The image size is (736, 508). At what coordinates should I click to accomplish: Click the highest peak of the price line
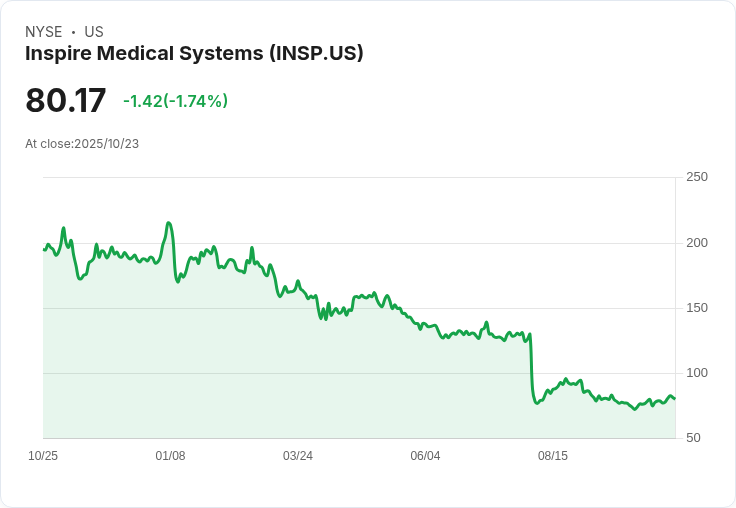169,223
